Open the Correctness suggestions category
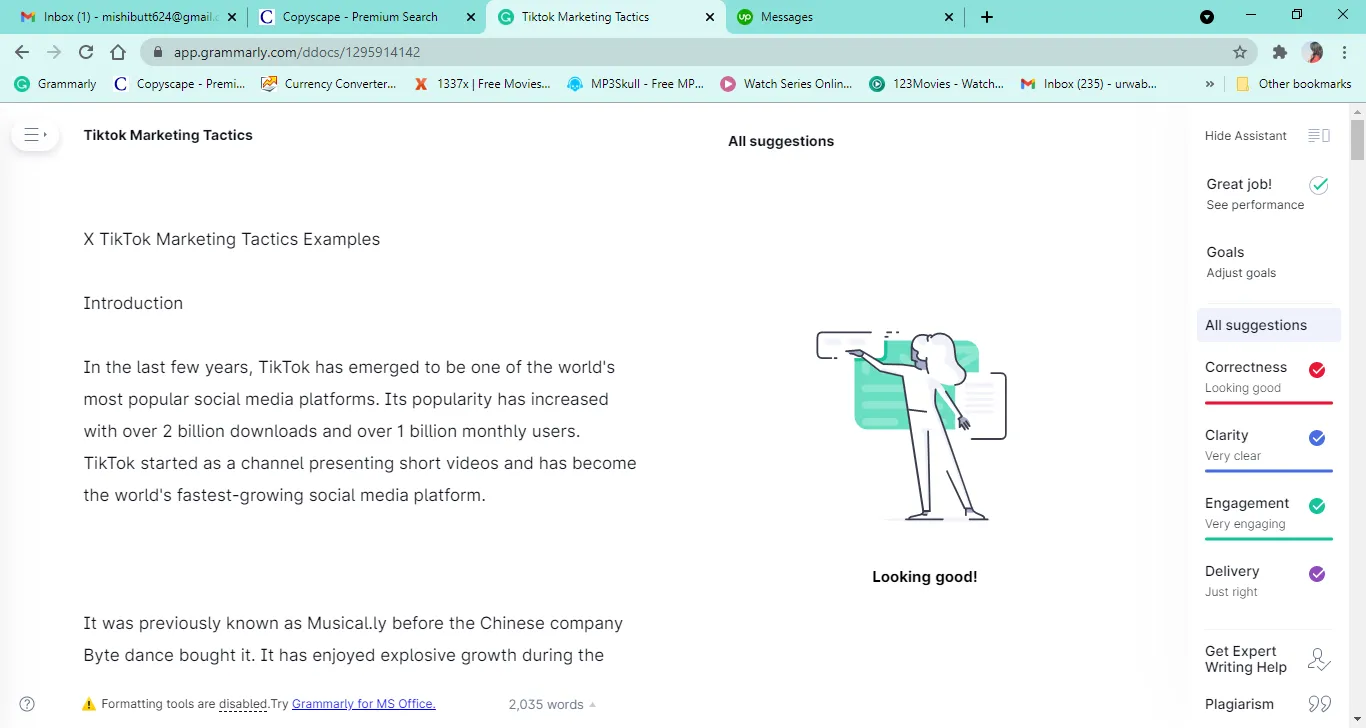 pyautogui.click(x=1268, y=378)
